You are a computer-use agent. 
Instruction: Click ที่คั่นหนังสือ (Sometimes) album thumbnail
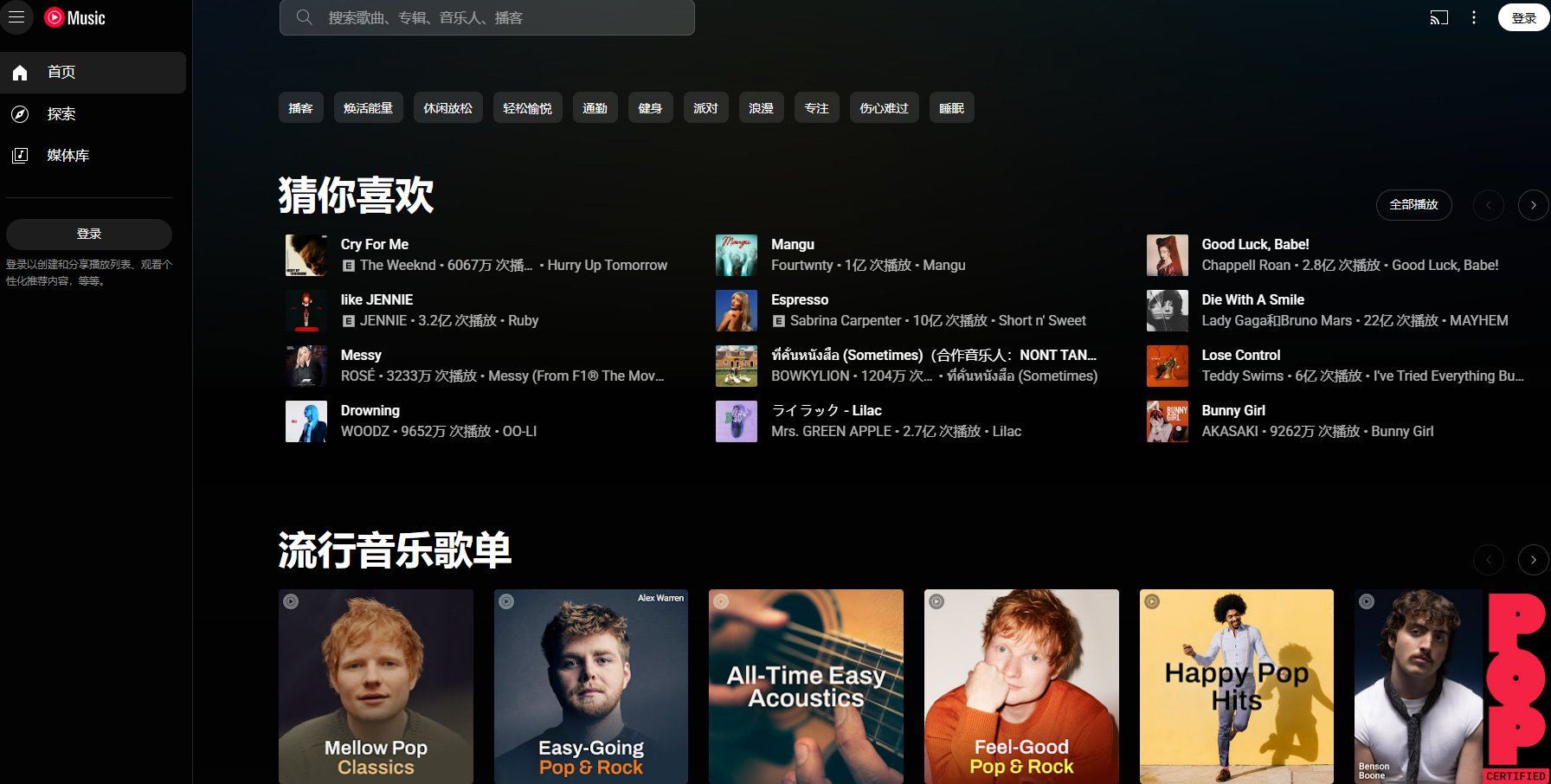737,366
